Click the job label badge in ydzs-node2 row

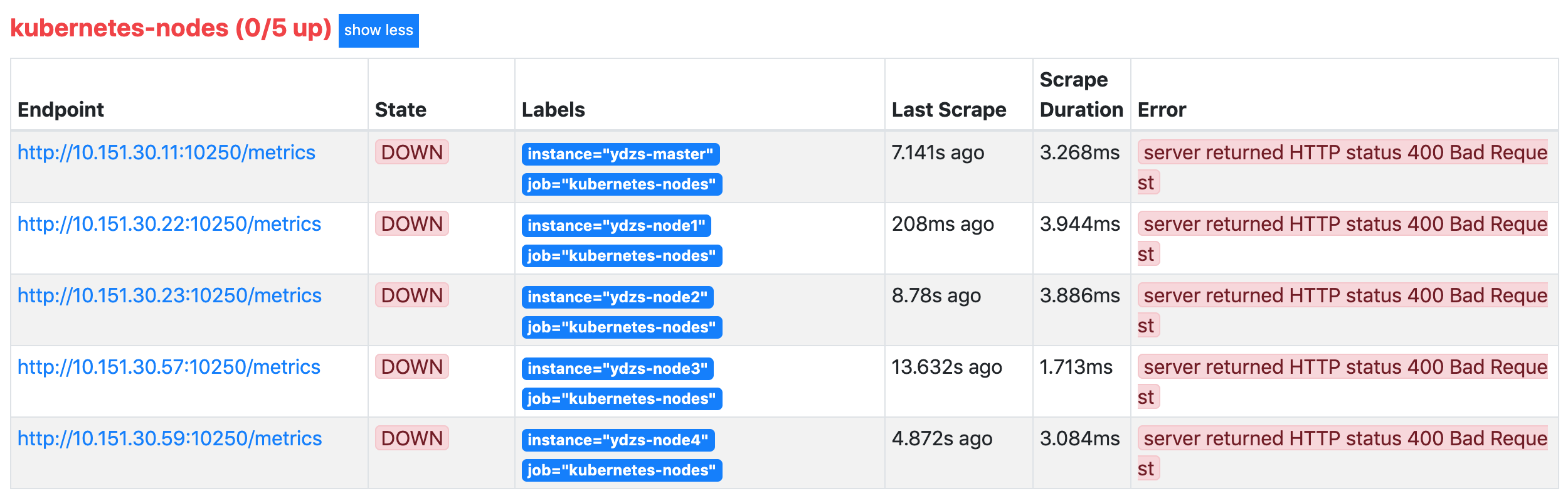coord(622,327)
